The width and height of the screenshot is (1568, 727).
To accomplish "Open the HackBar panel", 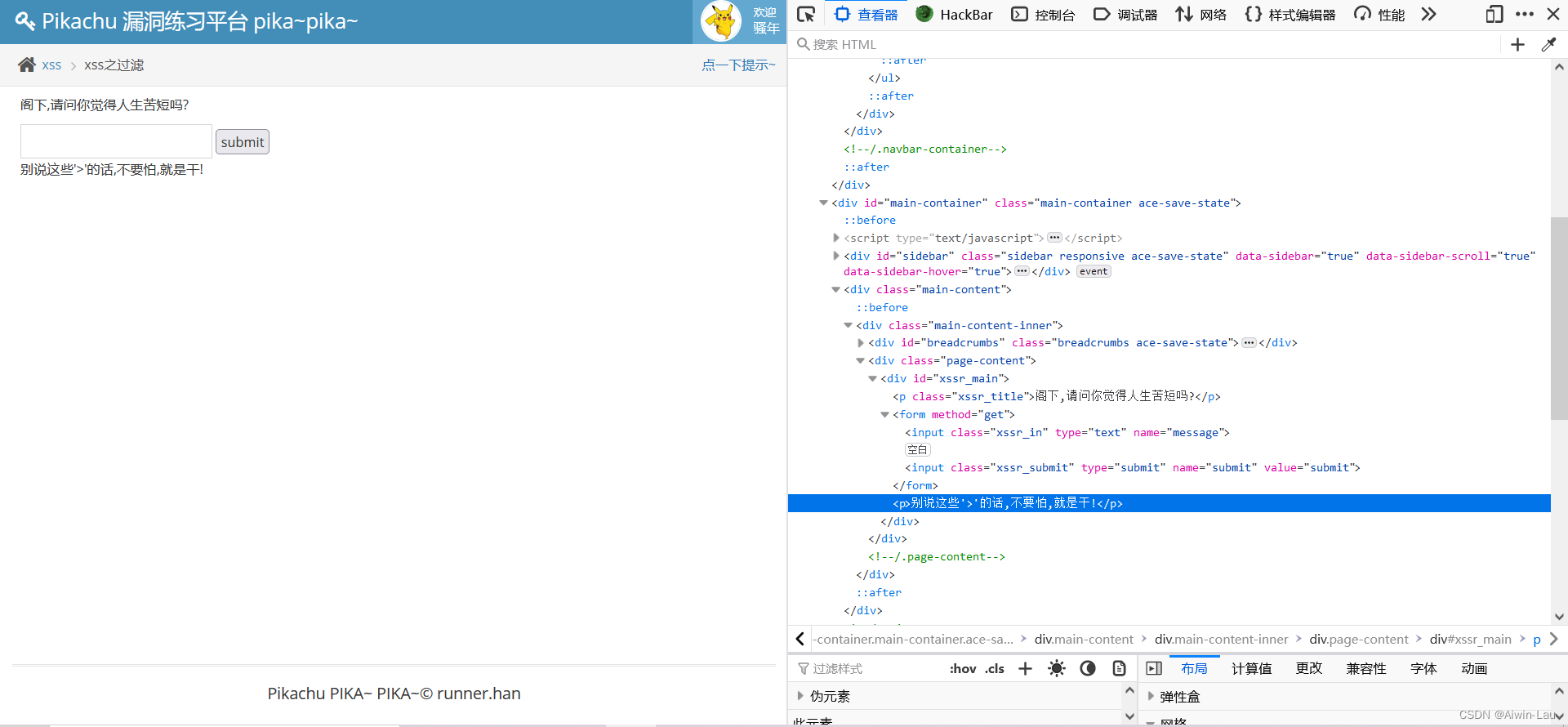I will 954,14.
